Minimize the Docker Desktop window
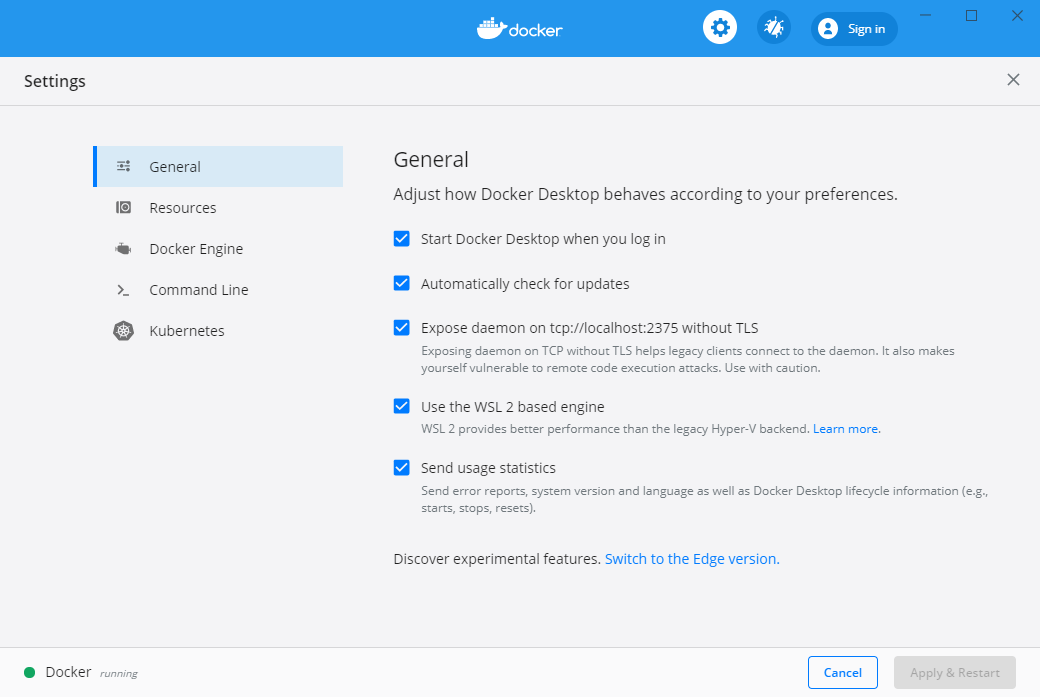1040x697 pixels. coord(925,15)
